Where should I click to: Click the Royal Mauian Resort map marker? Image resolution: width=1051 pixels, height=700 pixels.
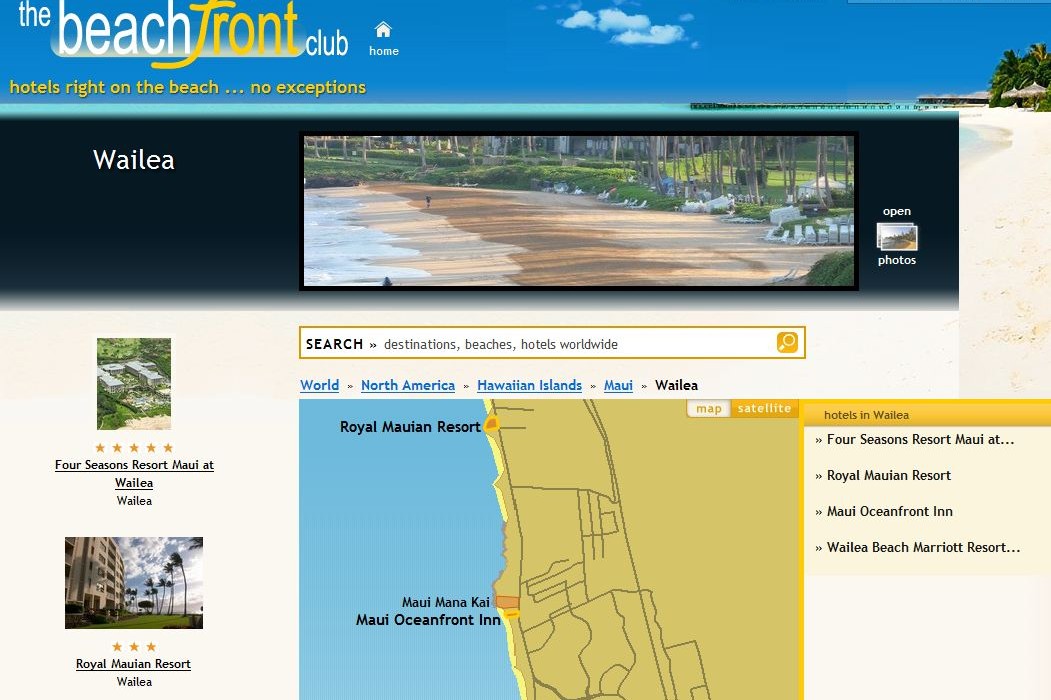491,426
